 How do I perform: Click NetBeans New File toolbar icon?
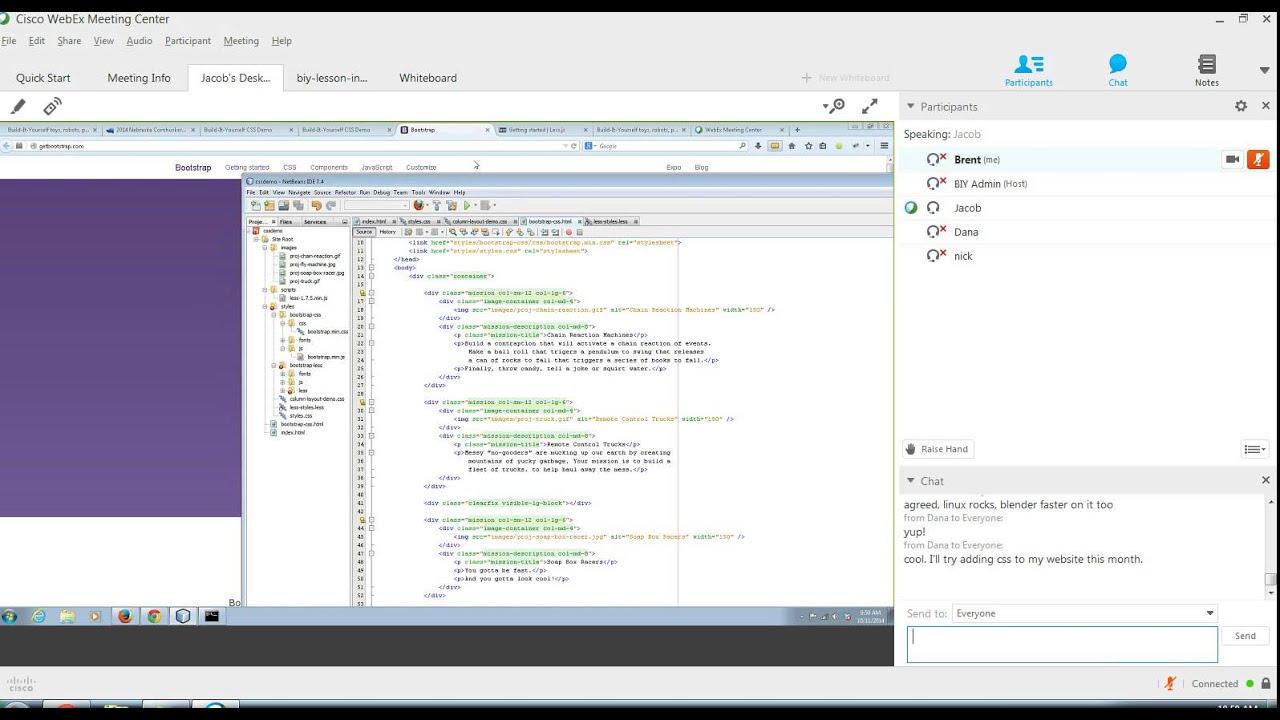coord(256,205)
